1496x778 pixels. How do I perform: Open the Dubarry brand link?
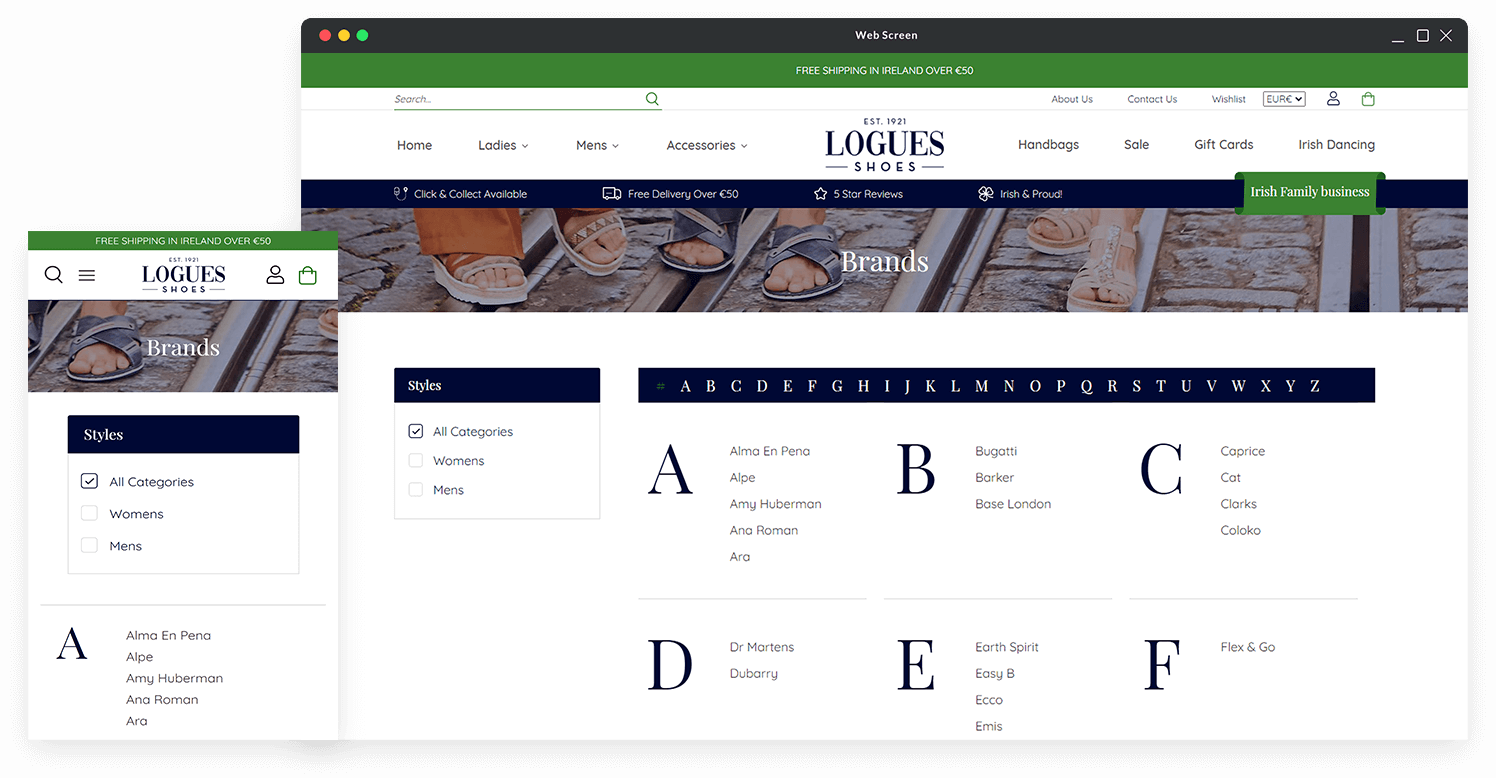click(753, 673)
